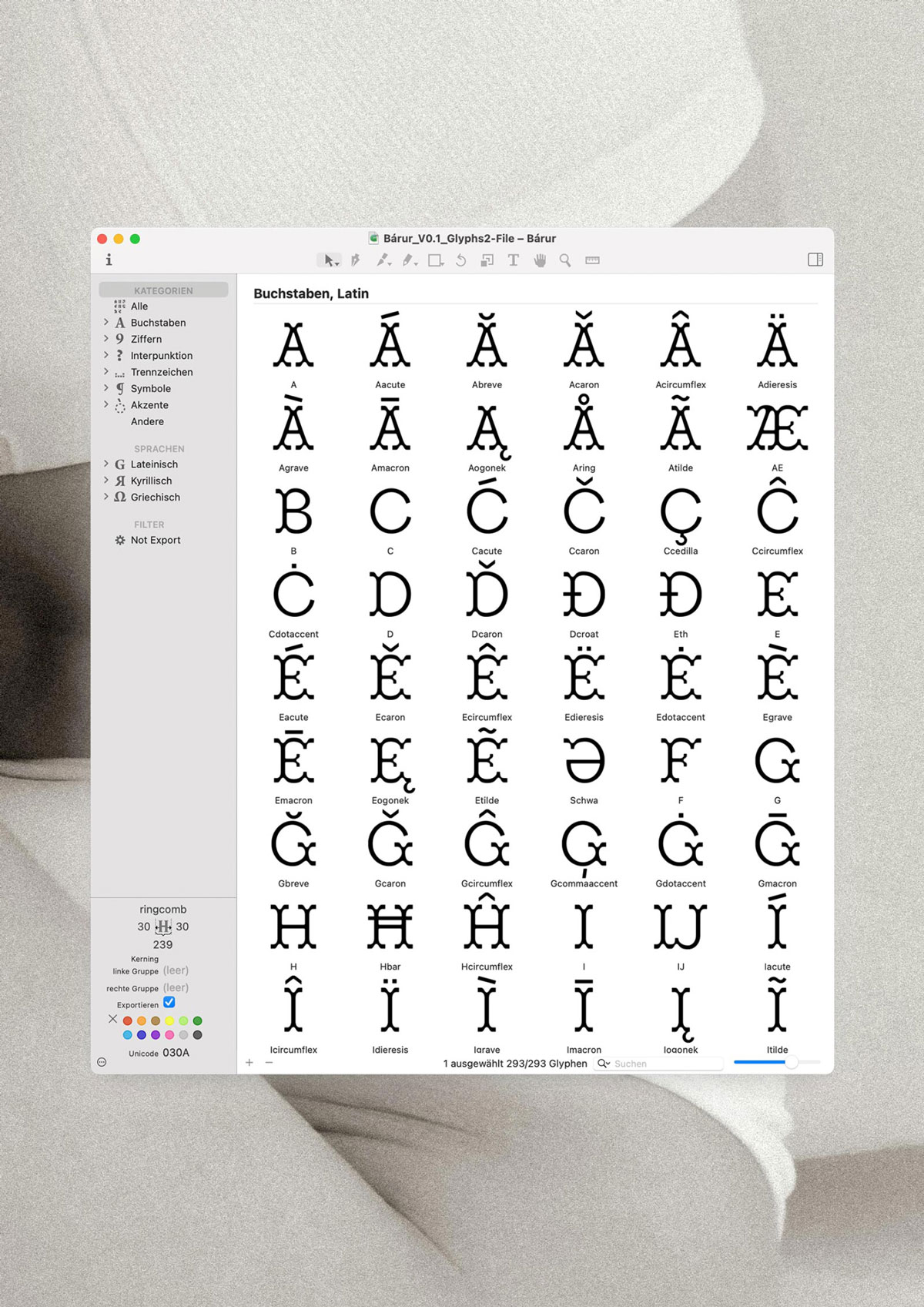Toggle the Exportieren checkbox
The height and width of the screenshot is (1307, 924).
[x=169, y=1002]
